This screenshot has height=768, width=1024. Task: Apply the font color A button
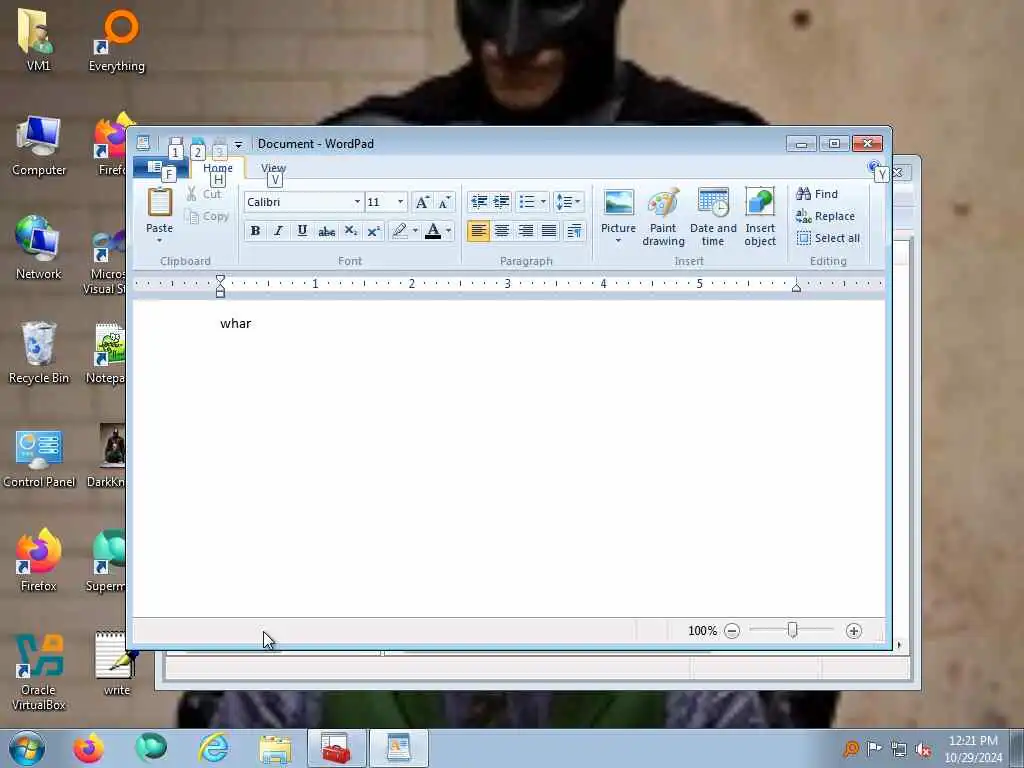coord(432,231)
